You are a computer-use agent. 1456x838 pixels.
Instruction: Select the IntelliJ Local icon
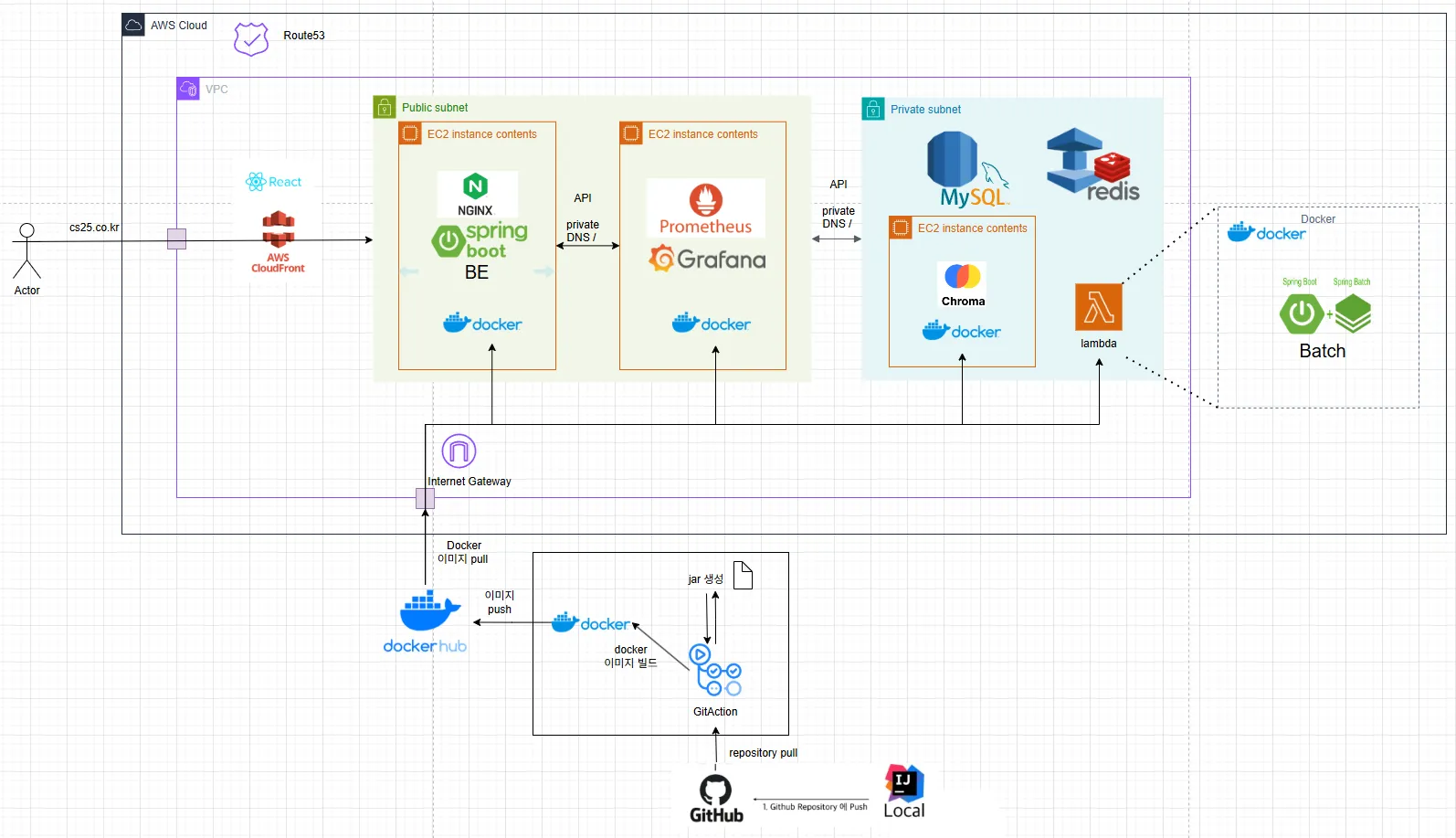click(904, 791)
